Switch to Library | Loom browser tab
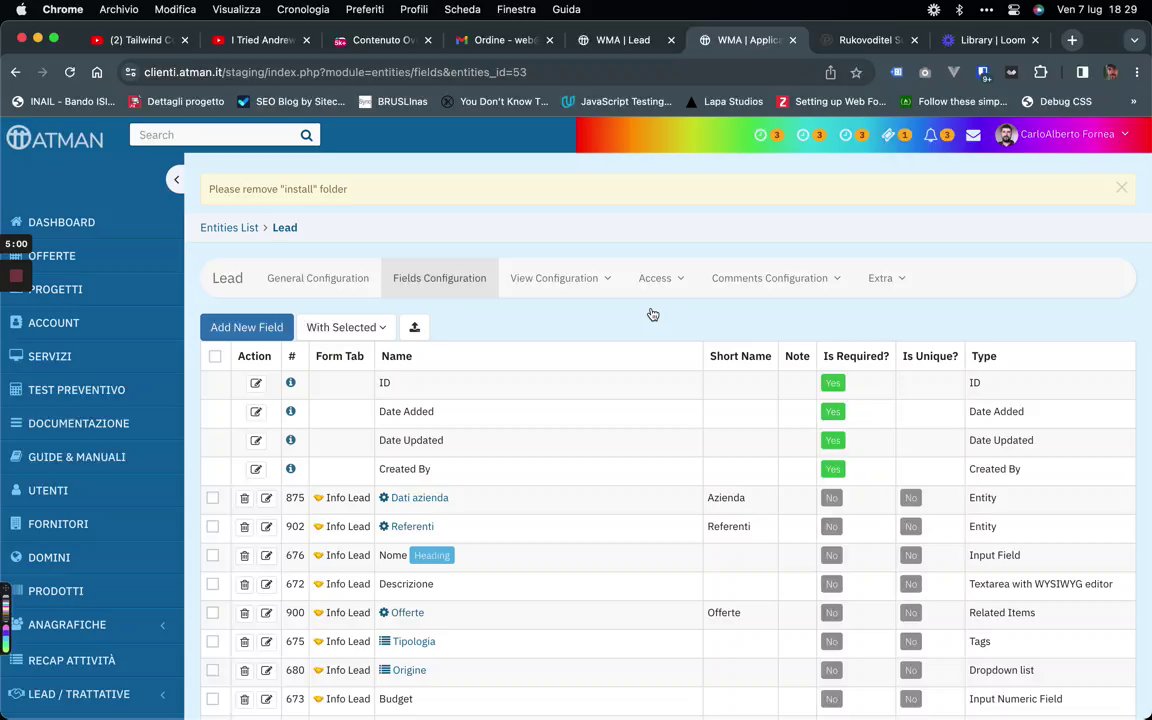1152x720 pixels. [x=993, y=40]
